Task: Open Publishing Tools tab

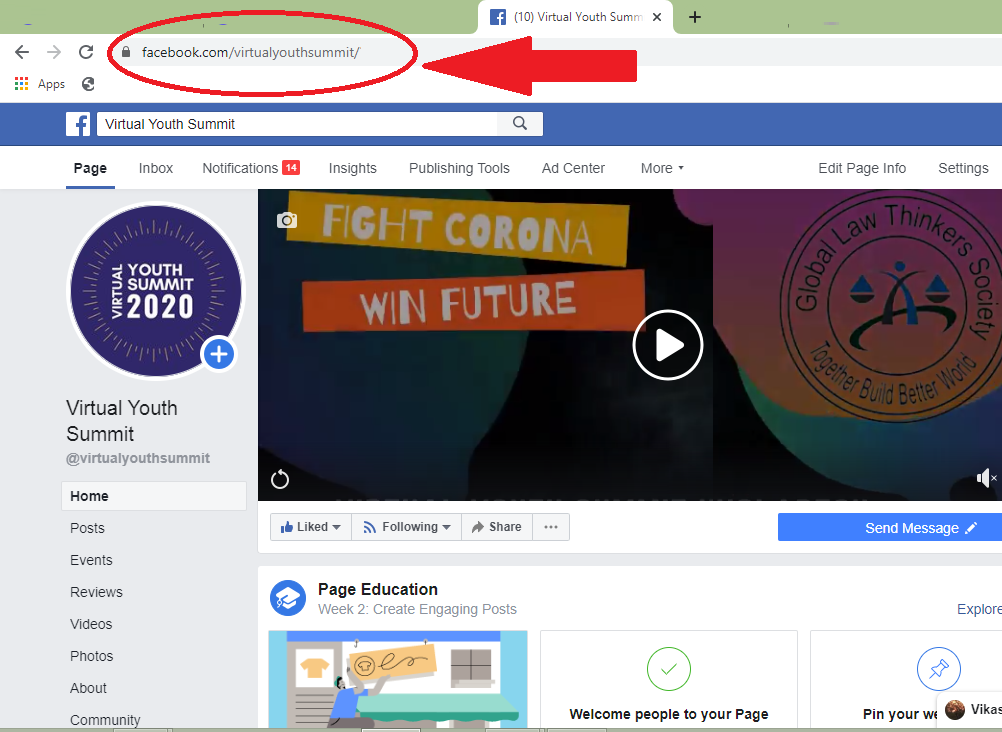Action: point(459,168)
